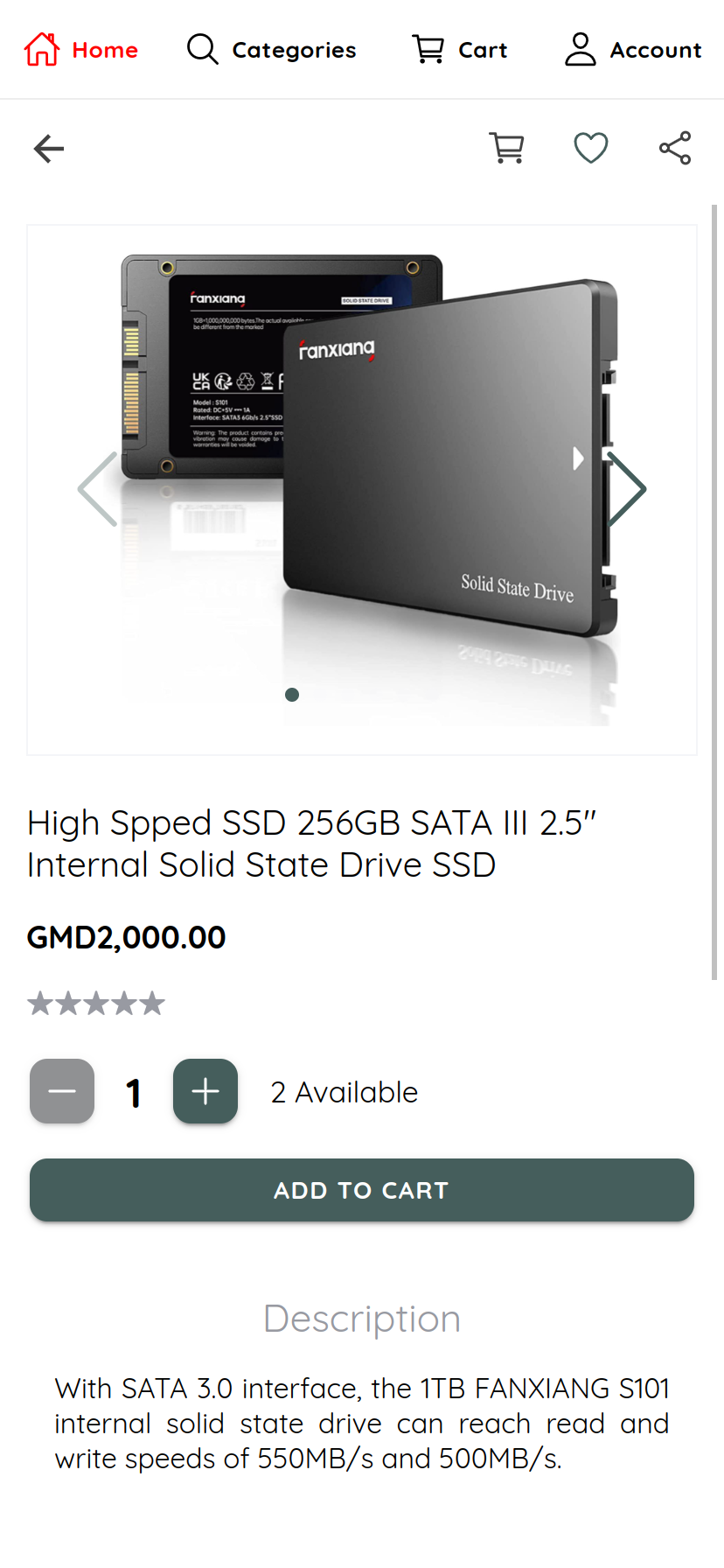Go back using the left arrow icon
The height and width of the screenshot is (1568, 724).
(49, 149)
